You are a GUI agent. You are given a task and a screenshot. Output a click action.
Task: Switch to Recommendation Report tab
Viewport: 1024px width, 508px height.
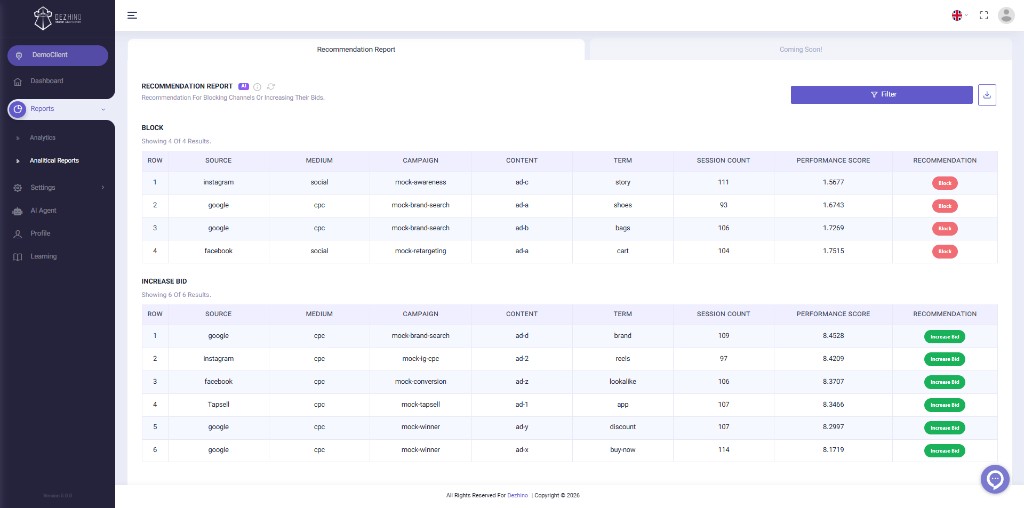click(356, 50)
